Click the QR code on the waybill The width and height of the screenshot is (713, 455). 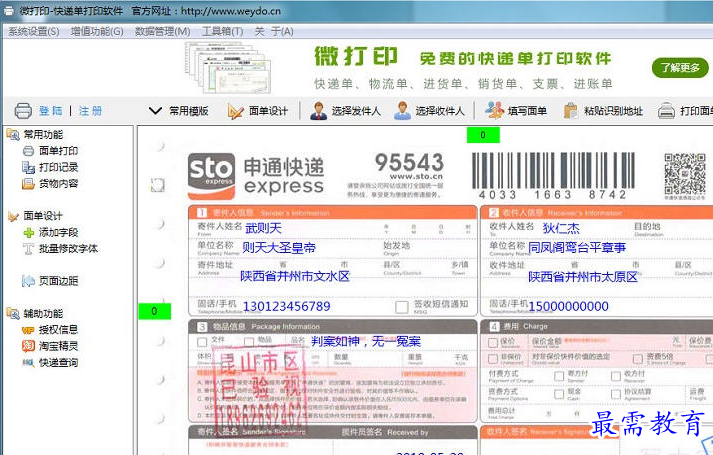(684, 175)
